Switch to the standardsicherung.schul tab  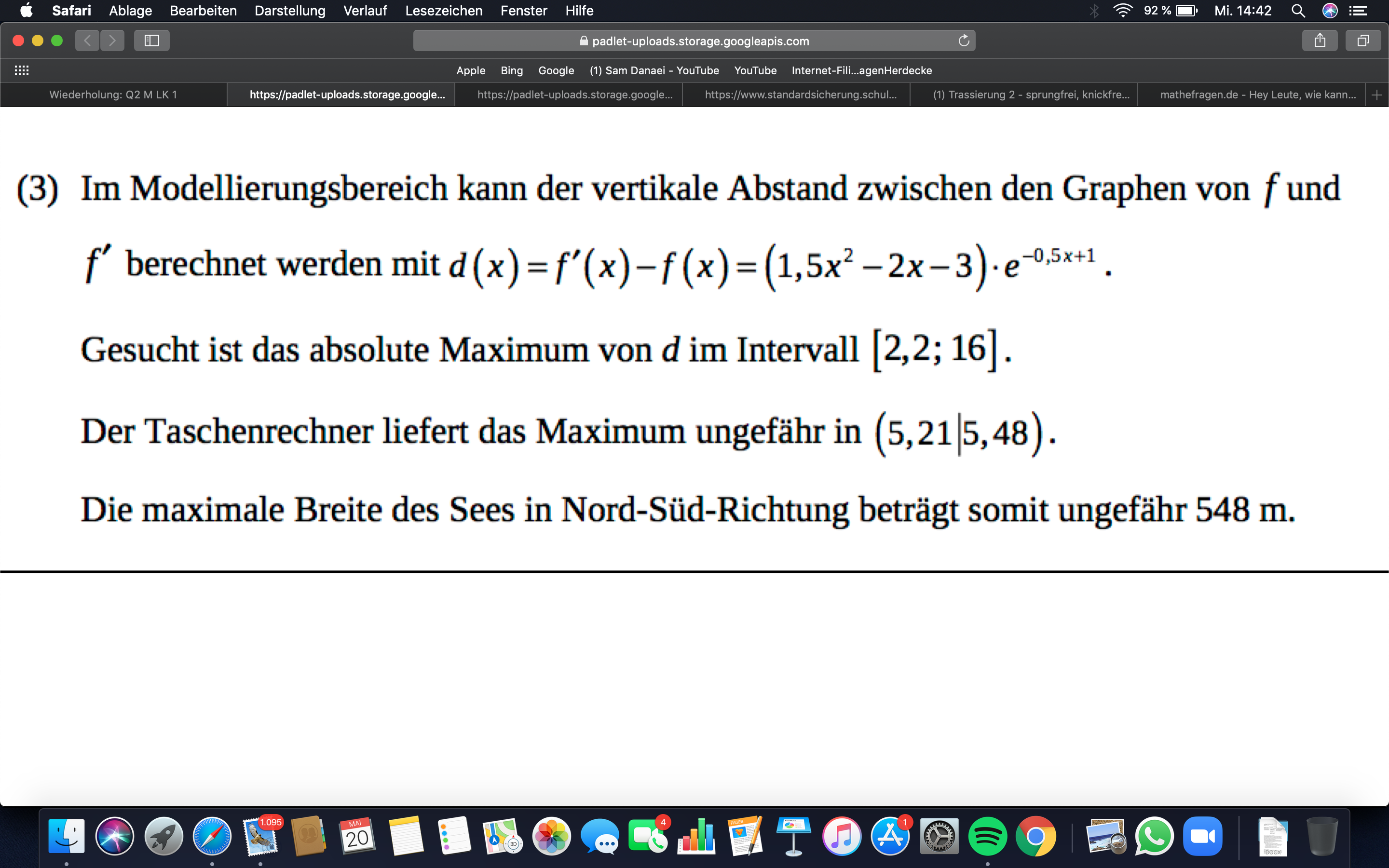coord(796,95)
